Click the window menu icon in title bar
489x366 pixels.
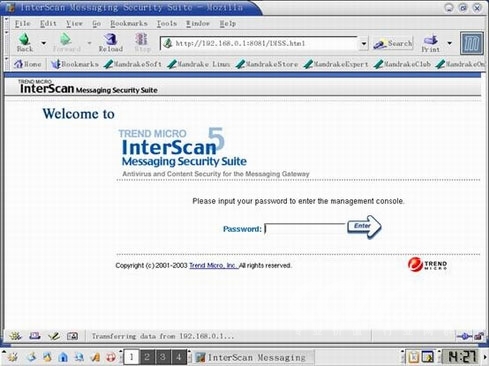click(10, 7)
